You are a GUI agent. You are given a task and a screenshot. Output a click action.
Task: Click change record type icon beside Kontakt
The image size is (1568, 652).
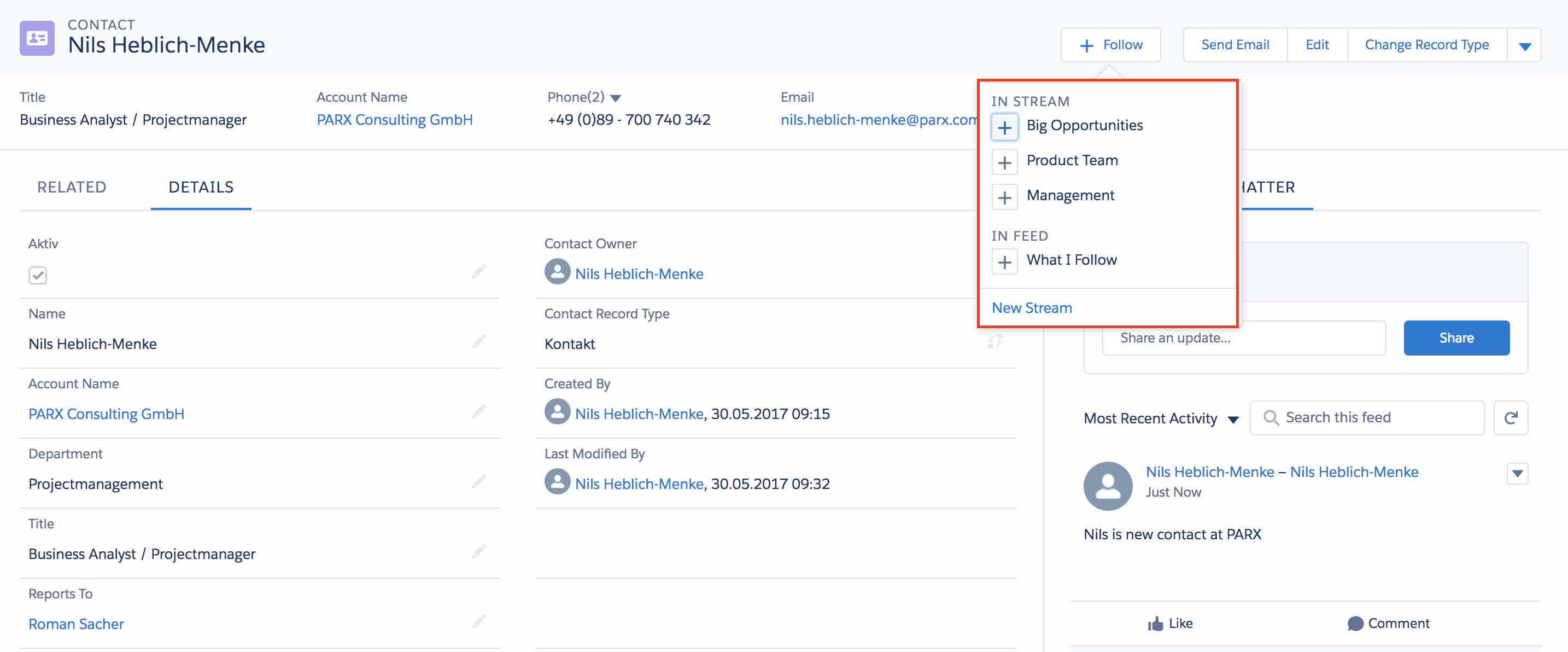pos(994,341)
